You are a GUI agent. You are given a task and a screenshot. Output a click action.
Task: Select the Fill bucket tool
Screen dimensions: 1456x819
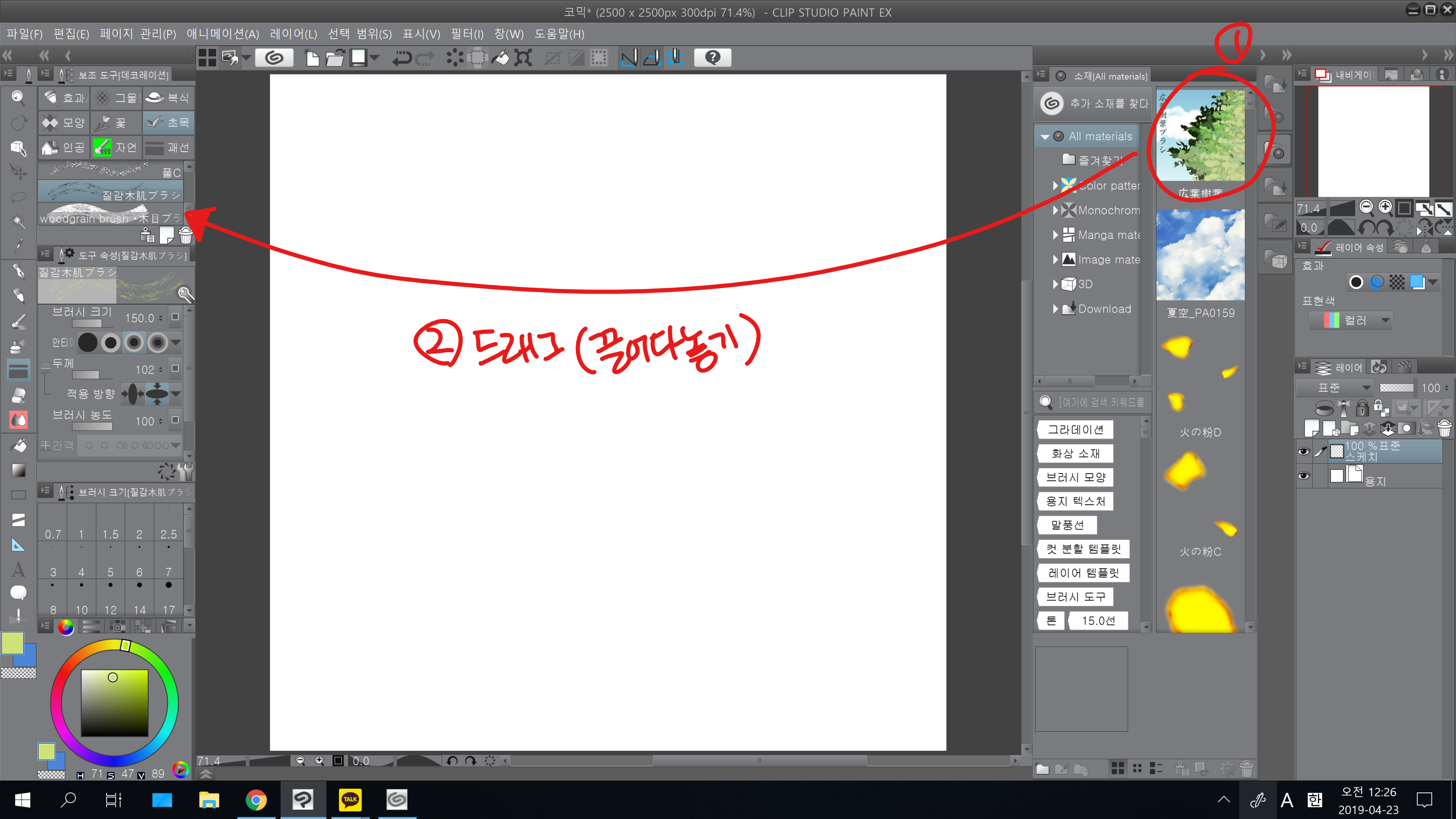18,445
